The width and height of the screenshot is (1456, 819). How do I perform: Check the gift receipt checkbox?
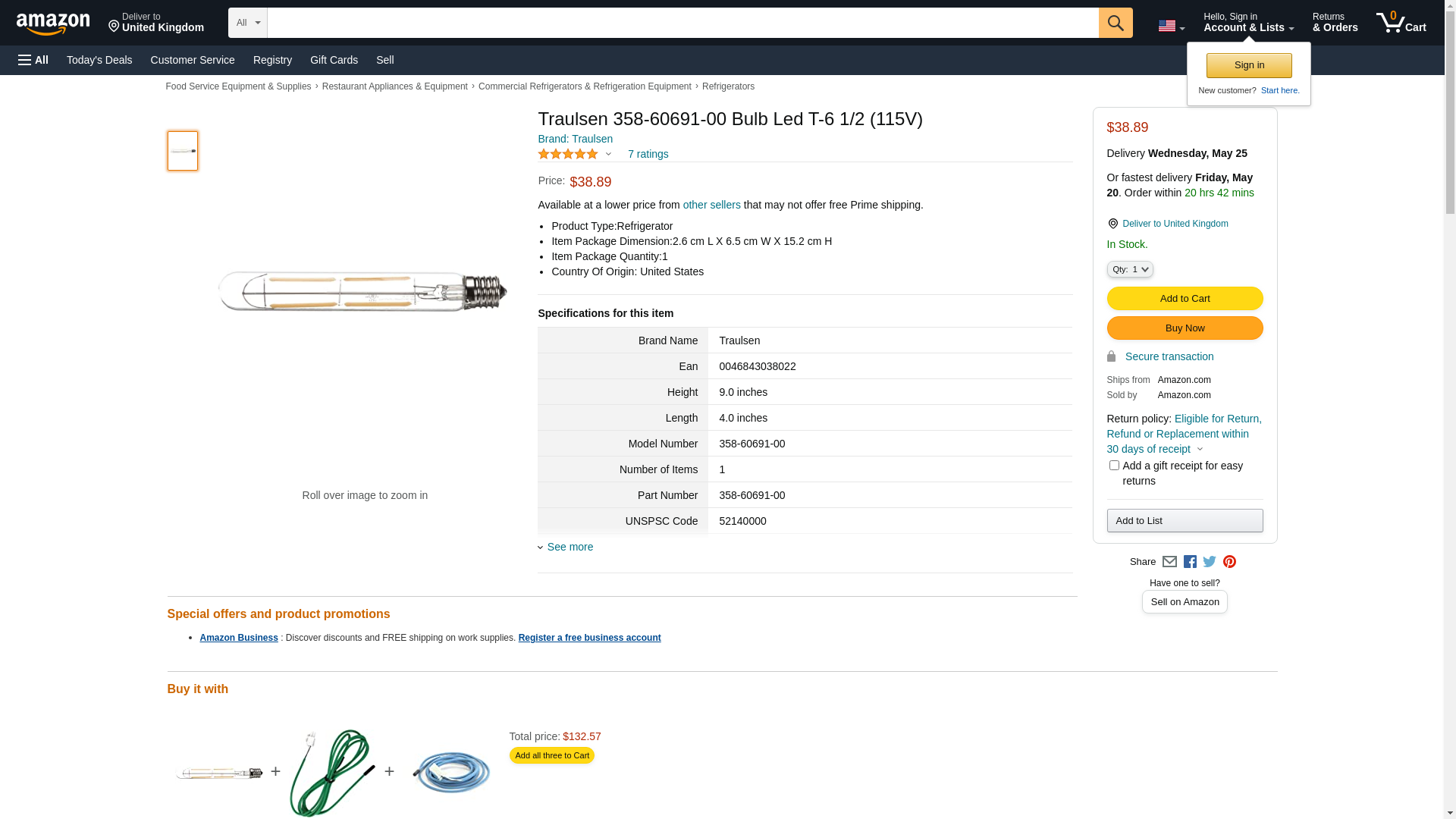tap(1114, 466)
